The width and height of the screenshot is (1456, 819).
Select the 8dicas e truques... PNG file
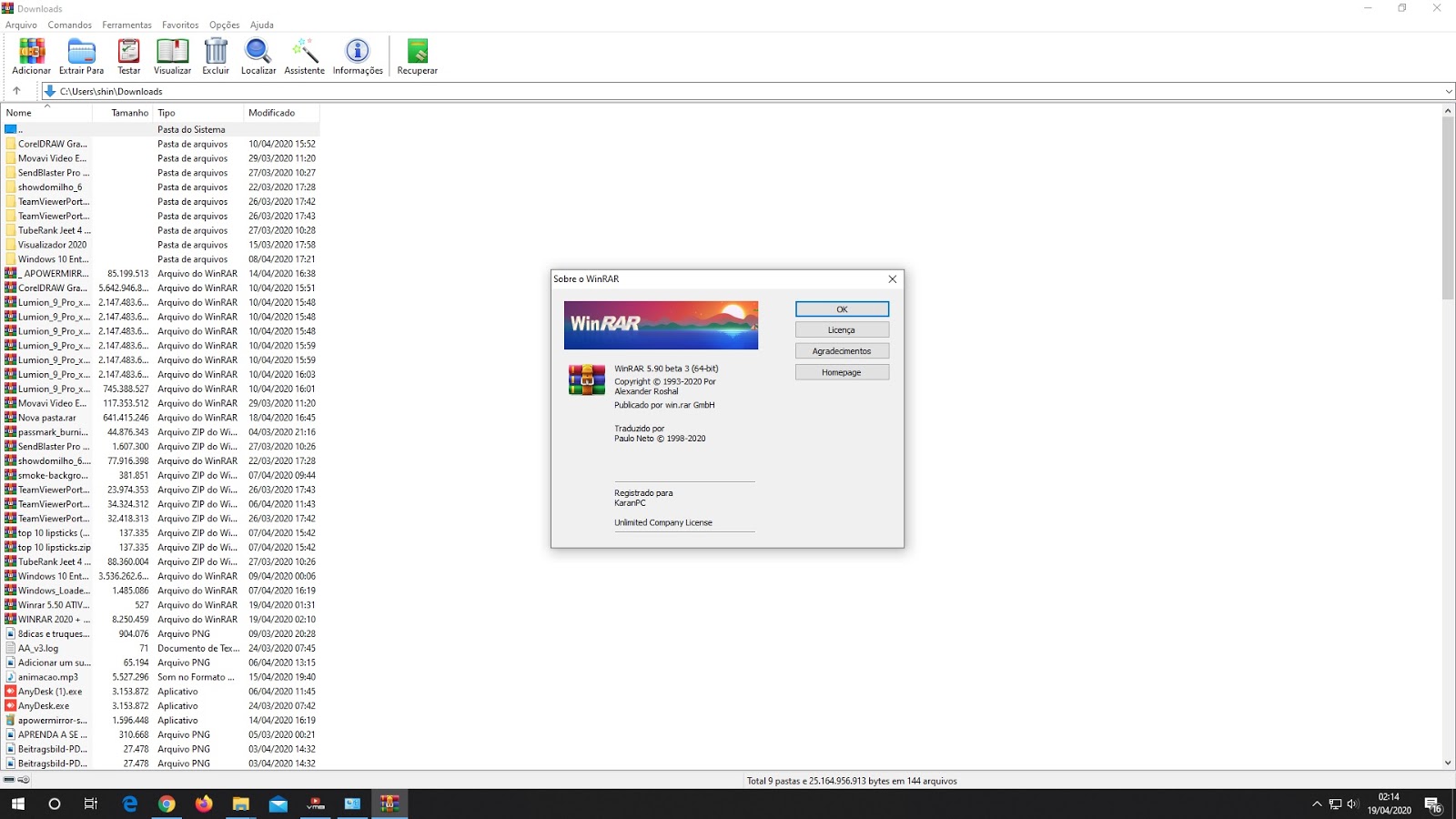[x=160, y=634]
